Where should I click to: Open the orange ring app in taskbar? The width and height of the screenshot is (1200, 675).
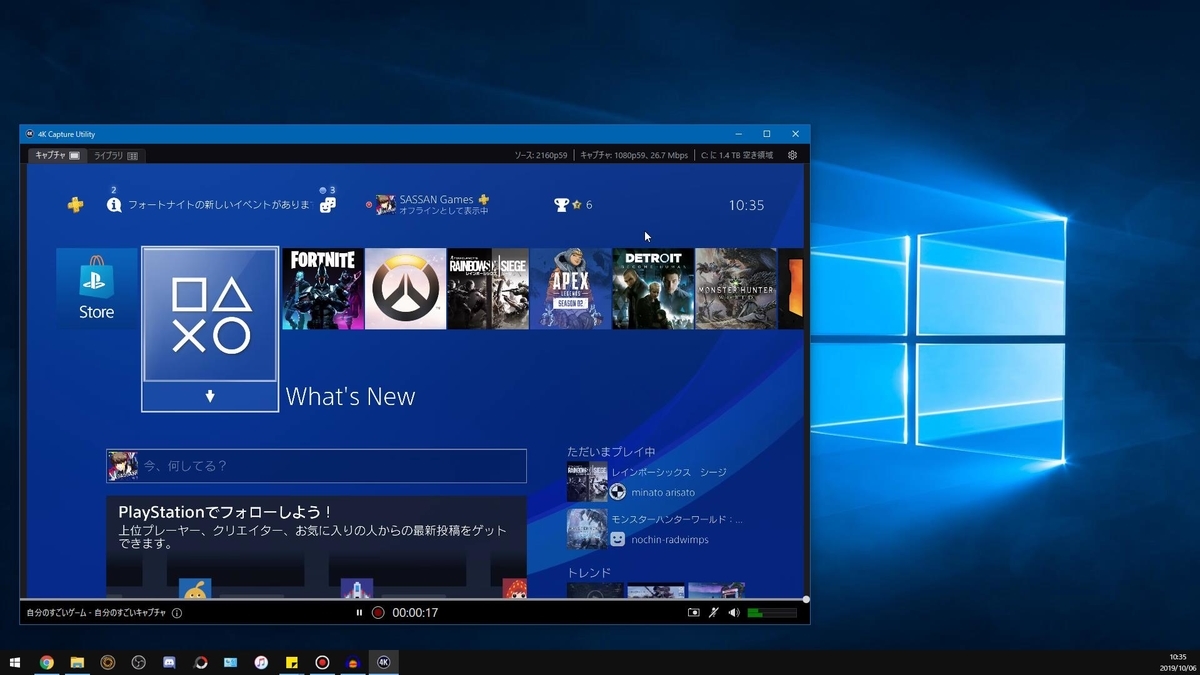[x=107, y=662]
